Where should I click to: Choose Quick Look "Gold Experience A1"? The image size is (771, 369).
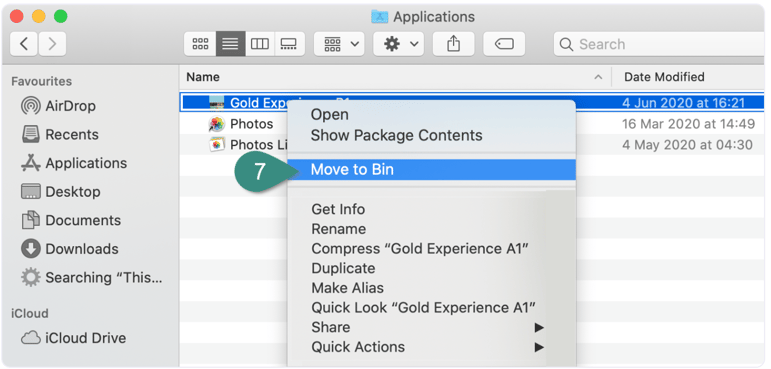click(423, 308)
